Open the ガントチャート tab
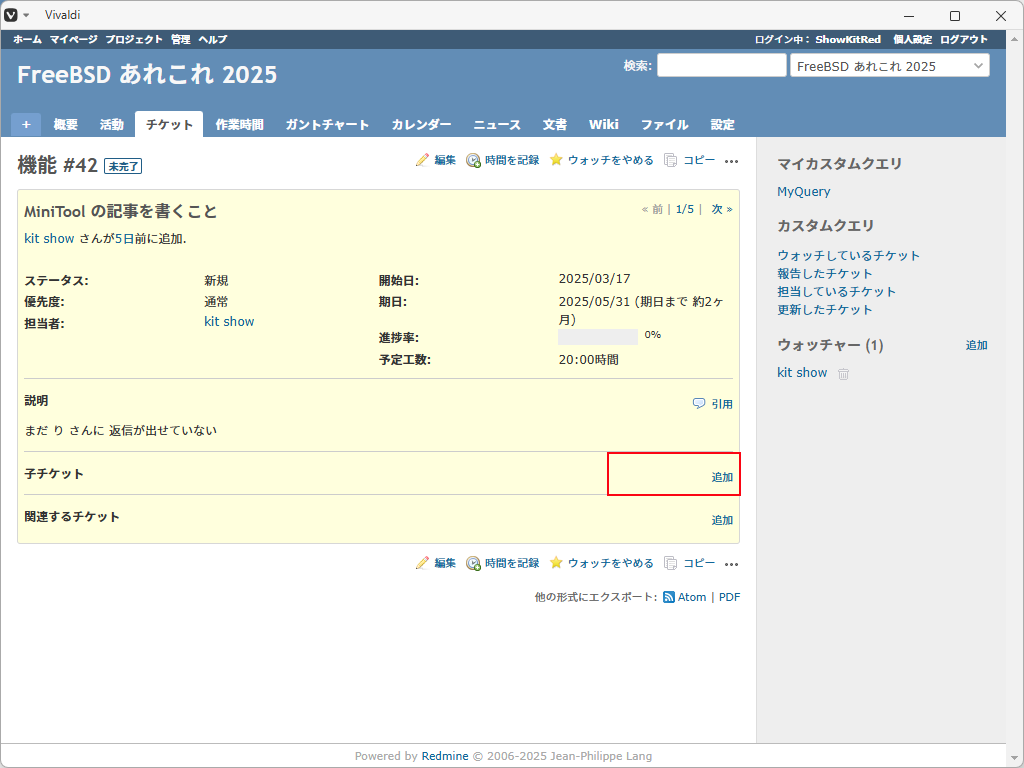Image resolution: width=1024 pixels, height=768 pixels. tap(327, 124)
